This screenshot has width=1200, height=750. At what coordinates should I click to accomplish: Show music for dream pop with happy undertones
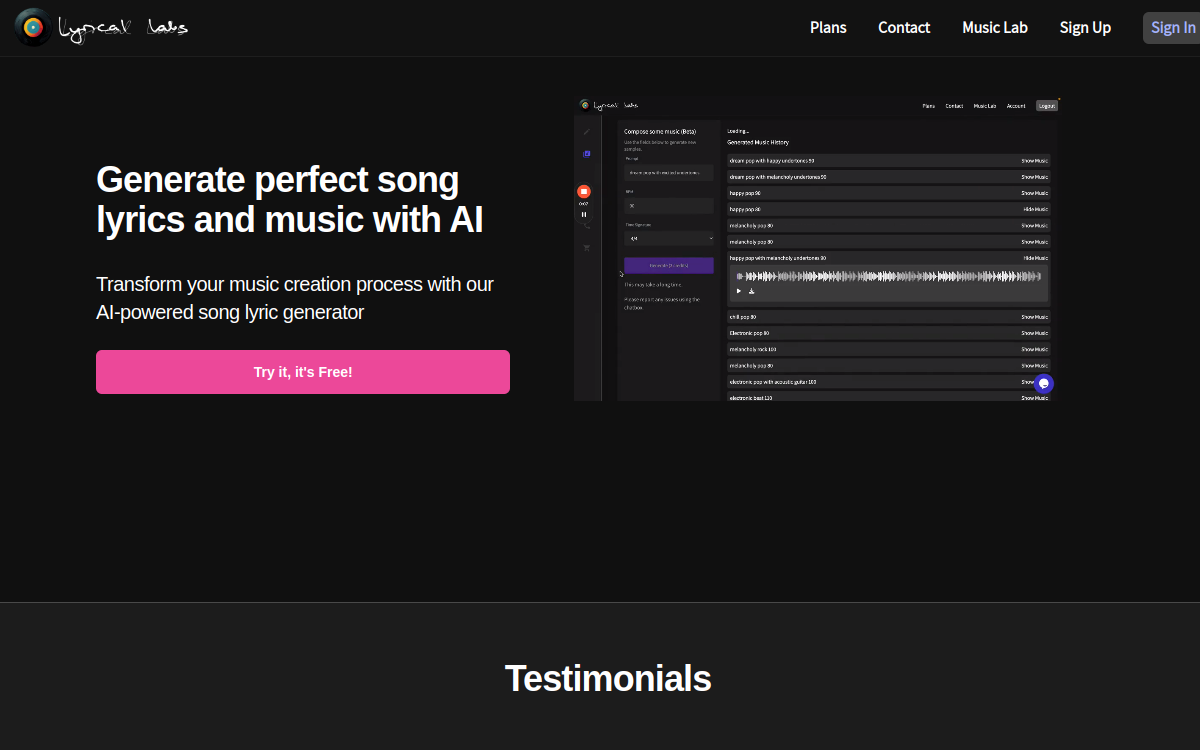coord(1035,161)
